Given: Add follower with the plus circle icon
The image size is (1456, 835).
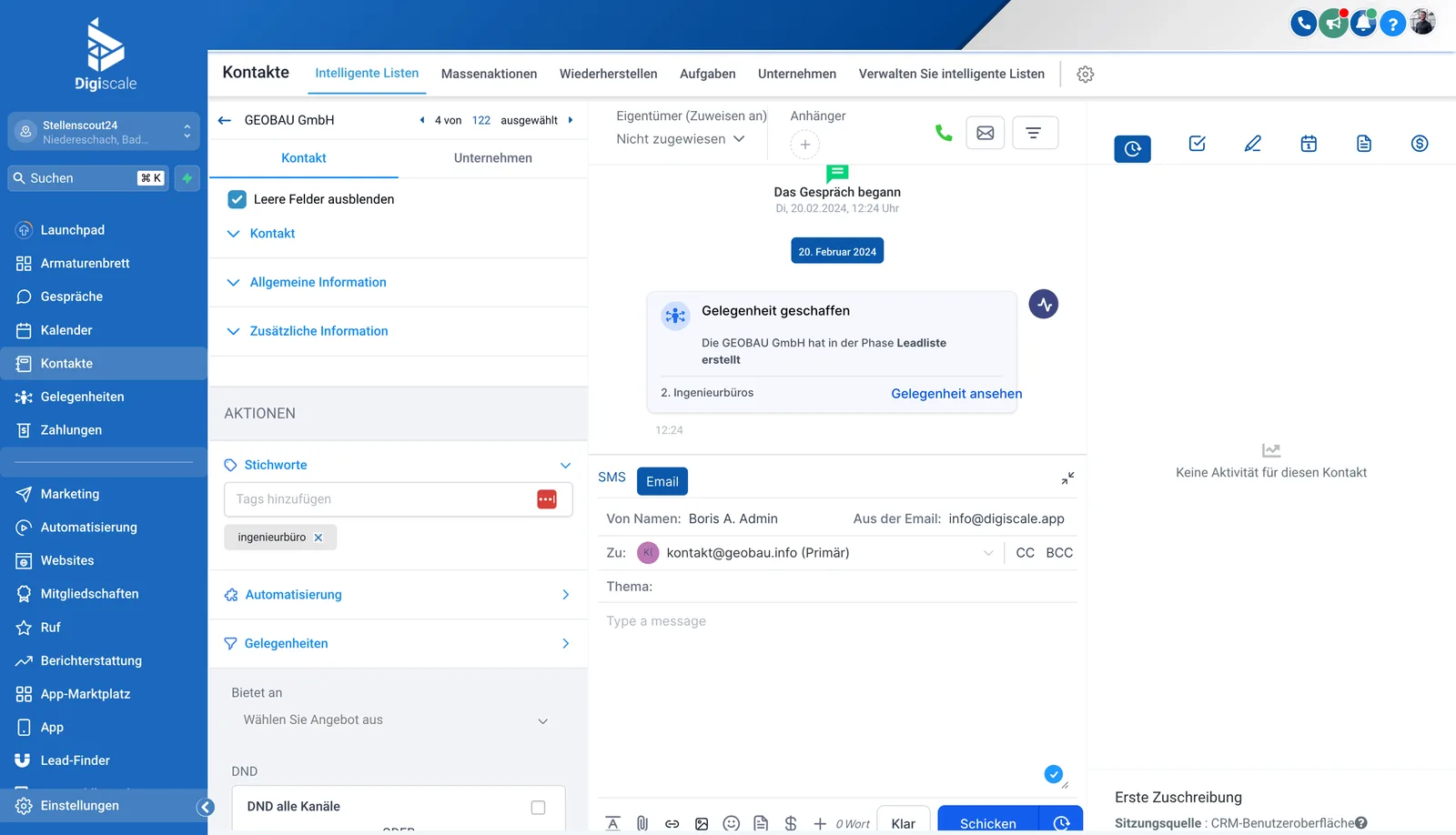Looking at the screenshot, I should pyautogui.click(x=805, y=145).
